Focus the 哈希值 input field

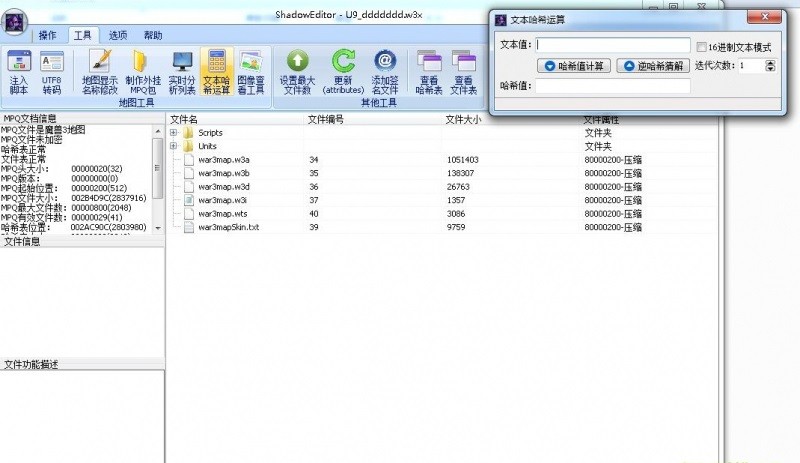click(613, 86)
